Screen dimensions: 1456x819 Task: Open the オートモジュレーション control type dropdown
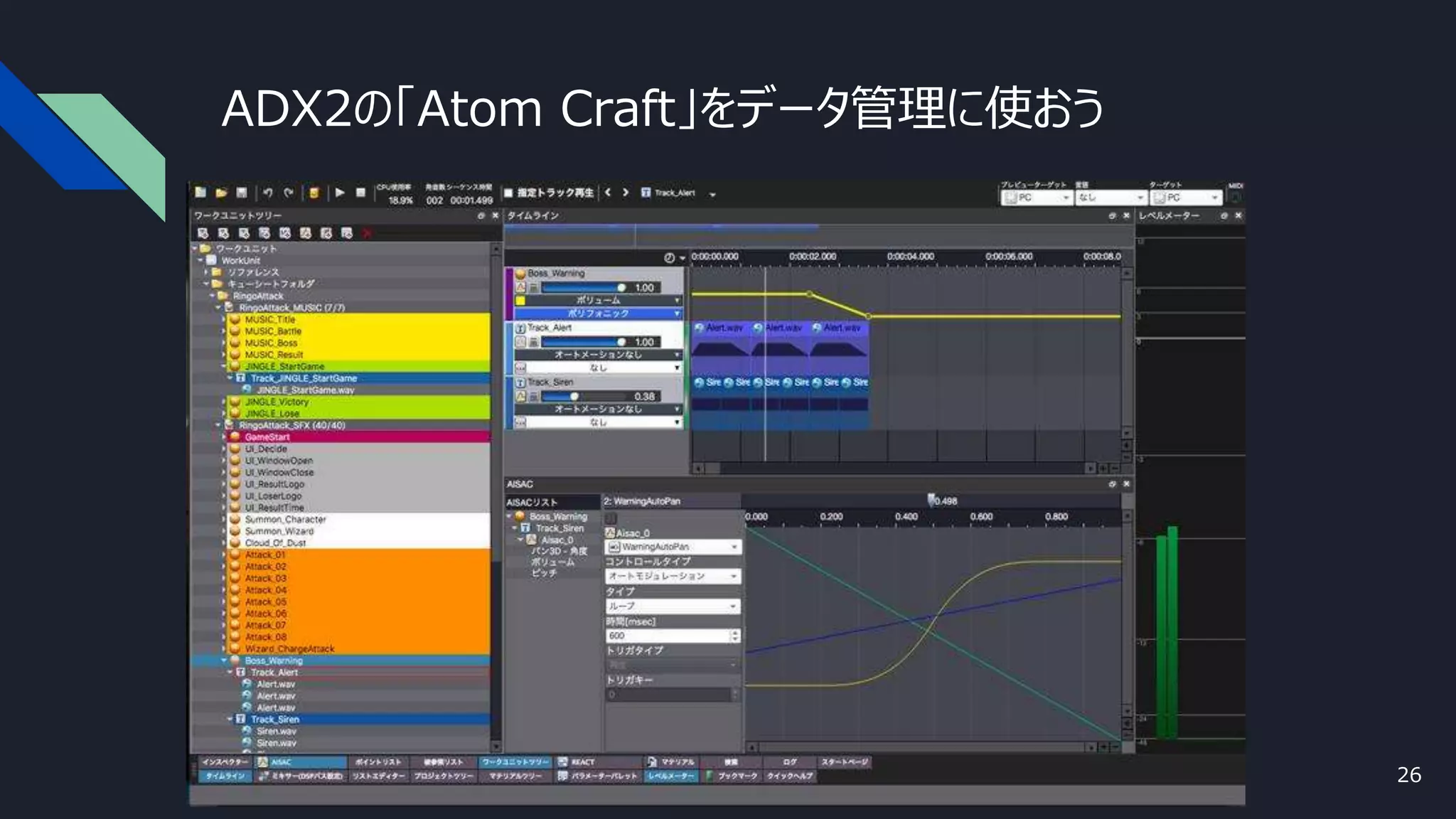tap(673, 576)
